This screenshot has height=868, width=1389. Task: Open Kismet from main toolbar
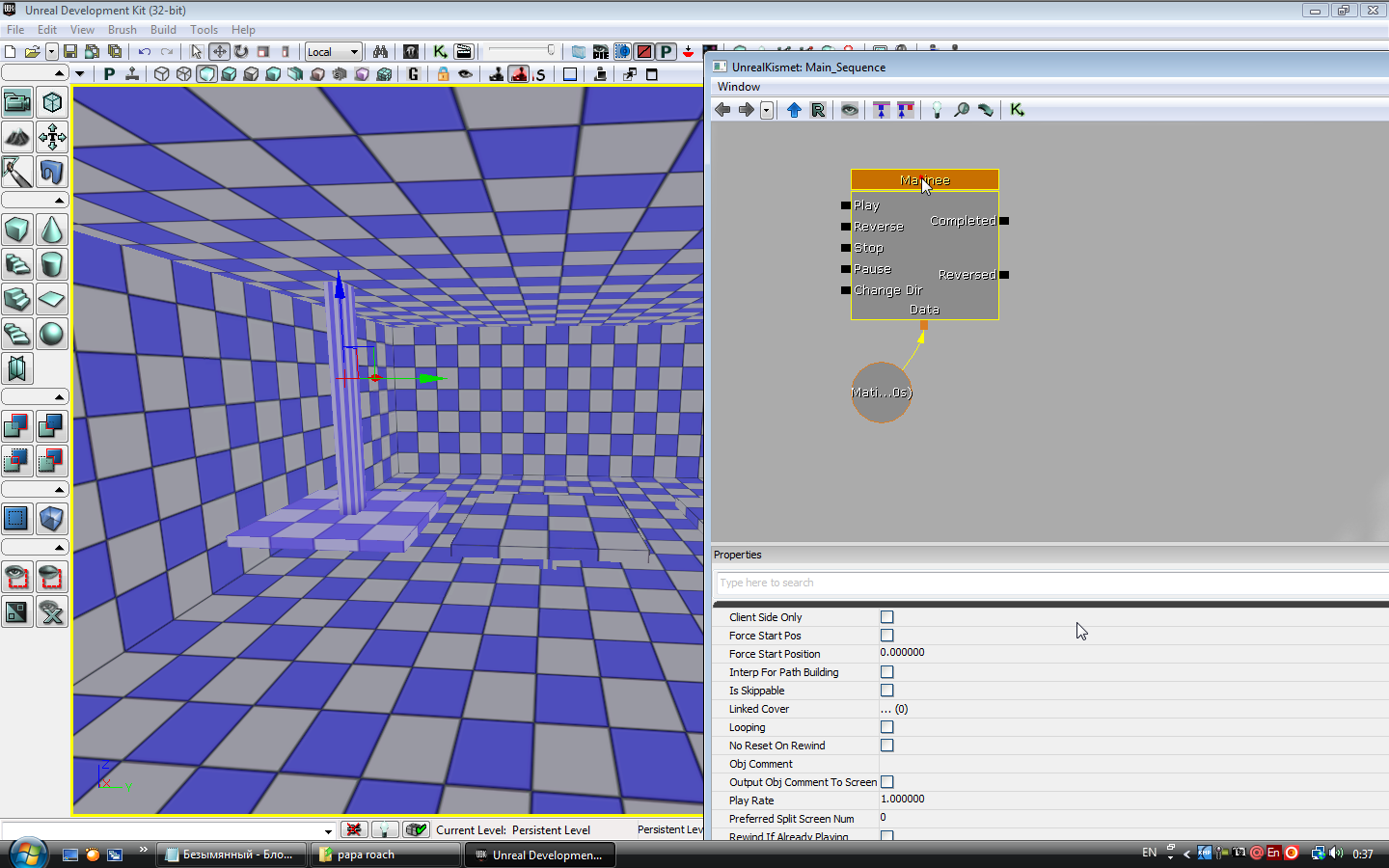(x=440, y=51)
